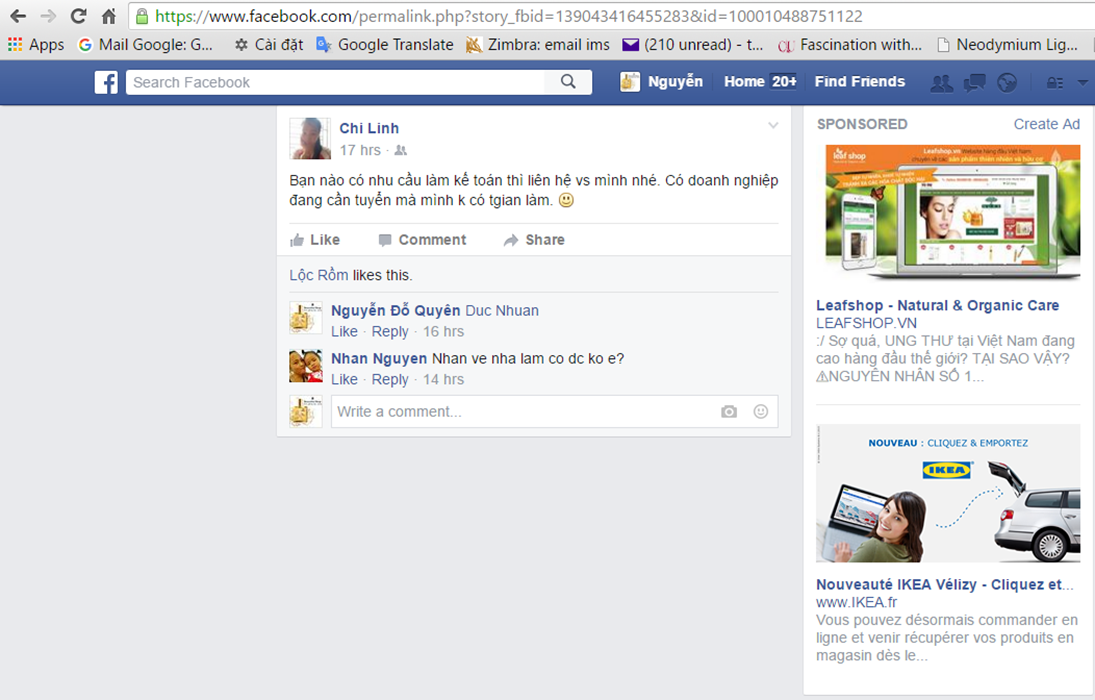Open friend requests icon
This screenshot has height=700, width=1095.
click(x=941, y=83)
